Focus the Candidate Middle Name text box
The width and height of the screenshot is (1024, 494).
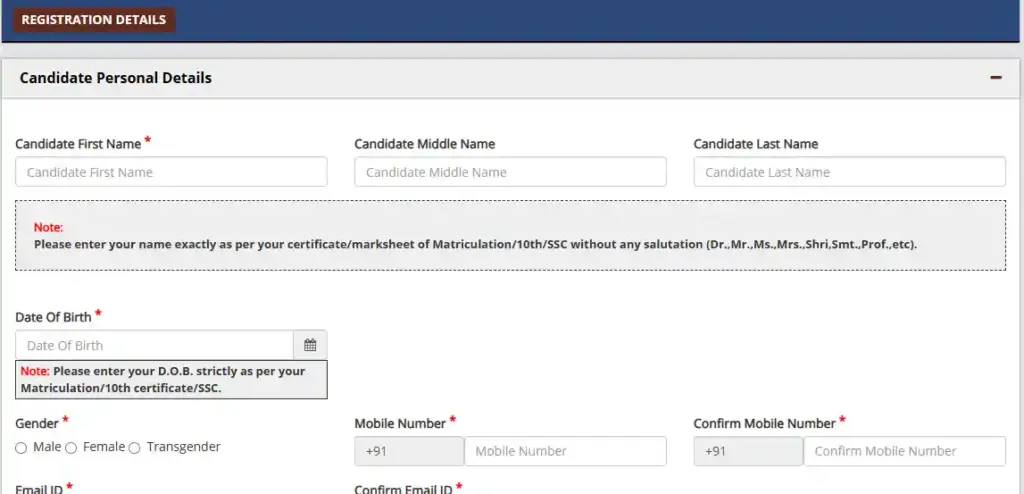point(510,172)
